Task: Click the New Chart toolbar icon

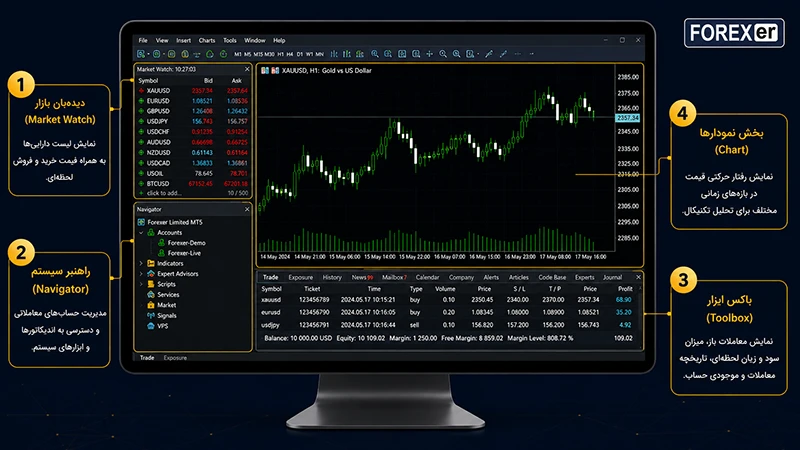Action: pos(141,54)
